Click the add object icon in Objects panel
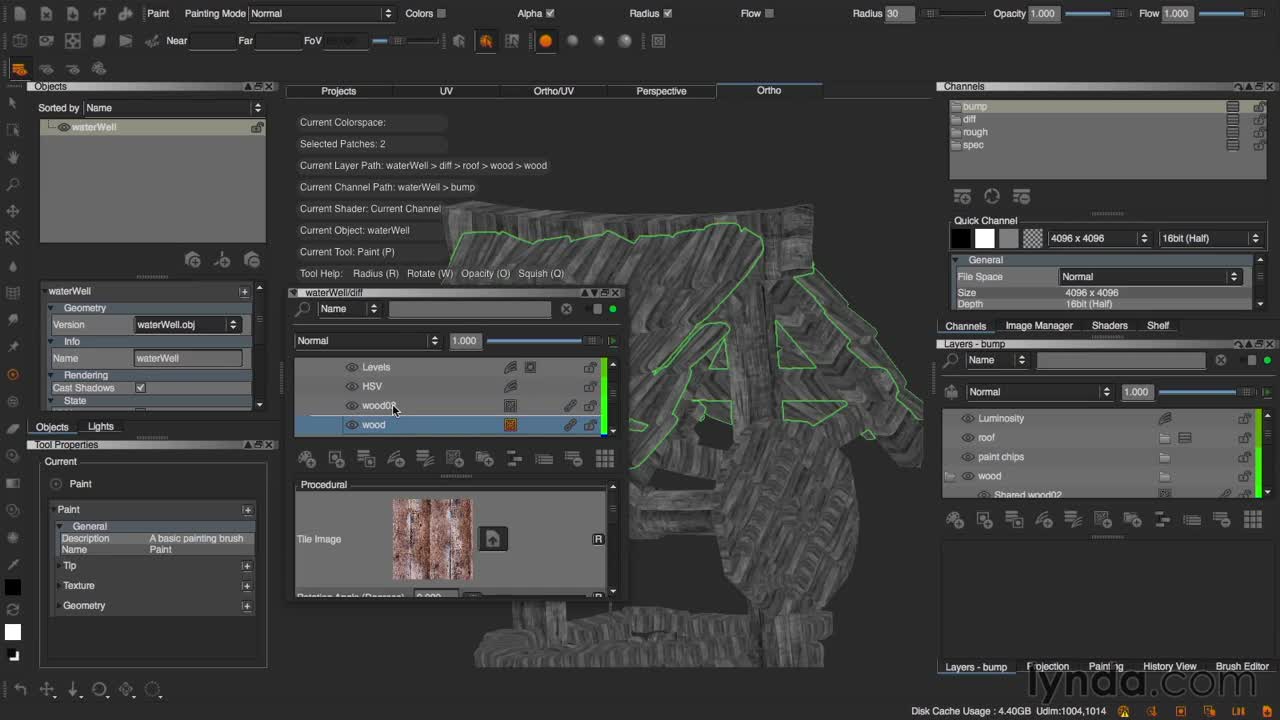Viewport: 1280px width, 720px height. tap(192, 260)
